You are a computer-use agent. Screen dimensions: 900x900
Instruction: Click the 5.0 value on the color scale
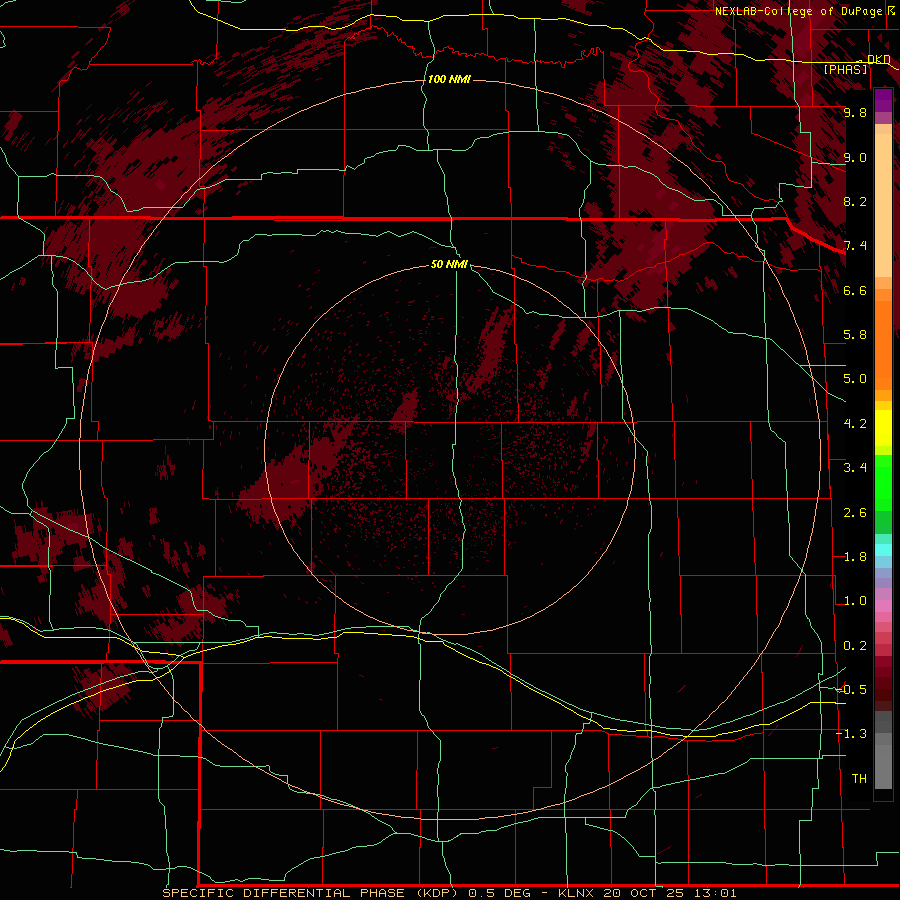point(855,379)
